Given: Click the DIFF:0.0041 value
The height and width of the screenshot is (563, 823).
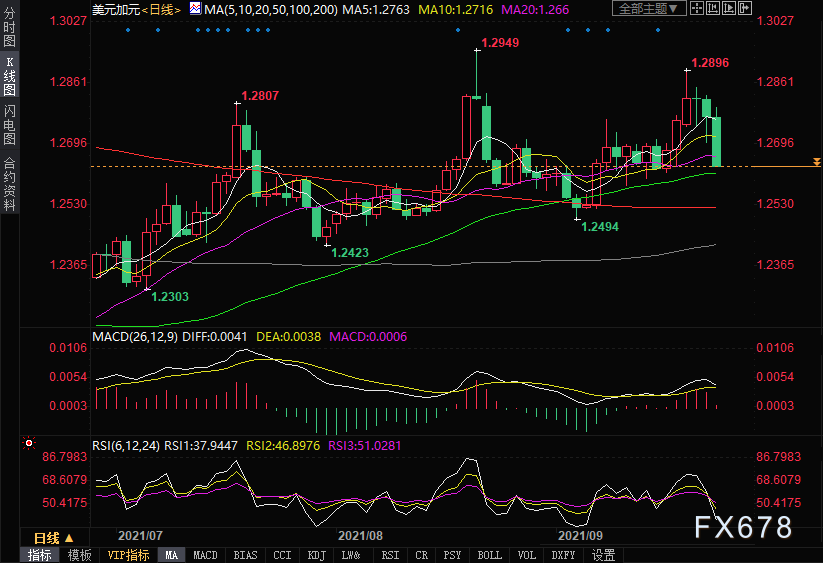Looking at the screenshot, I should tap(214, 337).
